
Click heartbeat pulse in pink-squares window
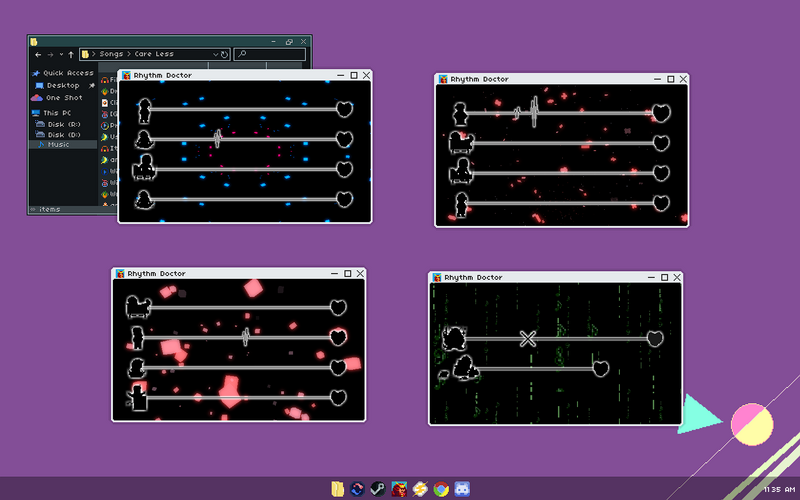(245, 337)
